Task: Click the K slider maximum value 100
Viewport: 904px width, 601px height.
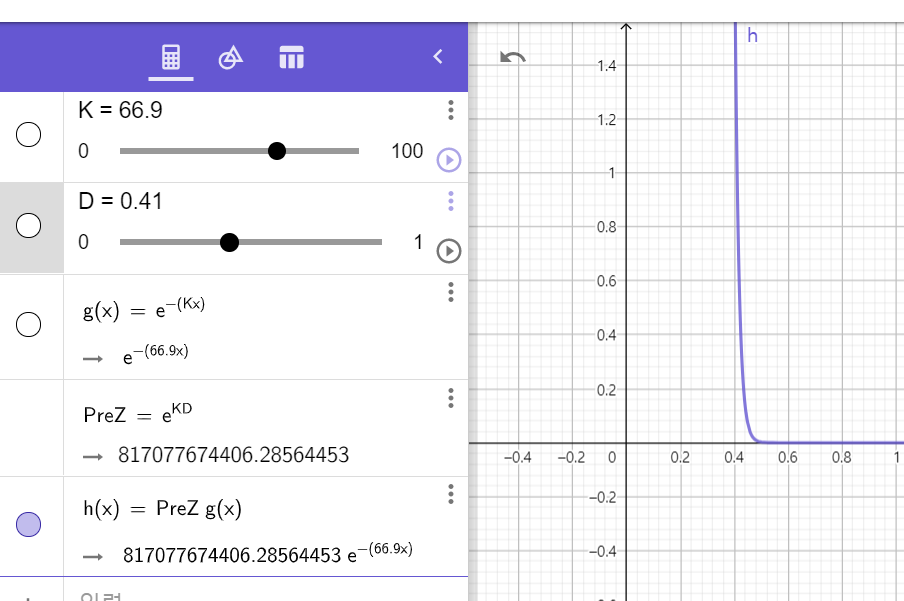Action: coord(407,151)
